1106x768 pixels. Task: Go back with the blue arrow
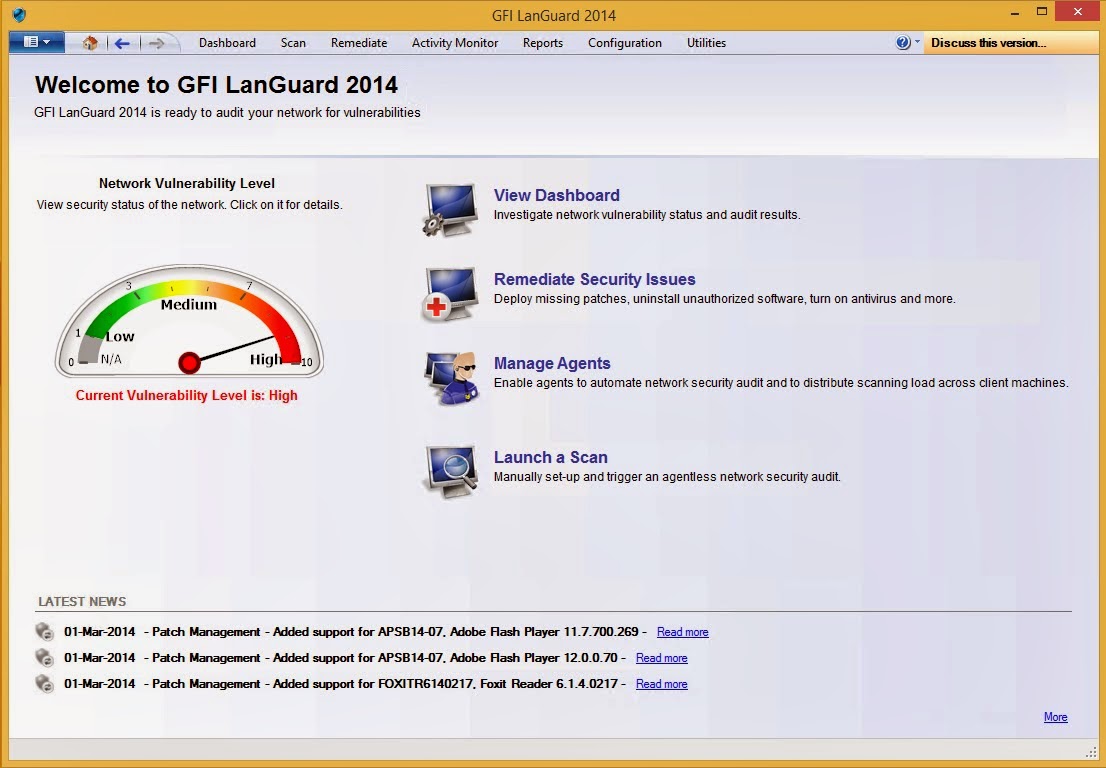(x=122, y=44)
